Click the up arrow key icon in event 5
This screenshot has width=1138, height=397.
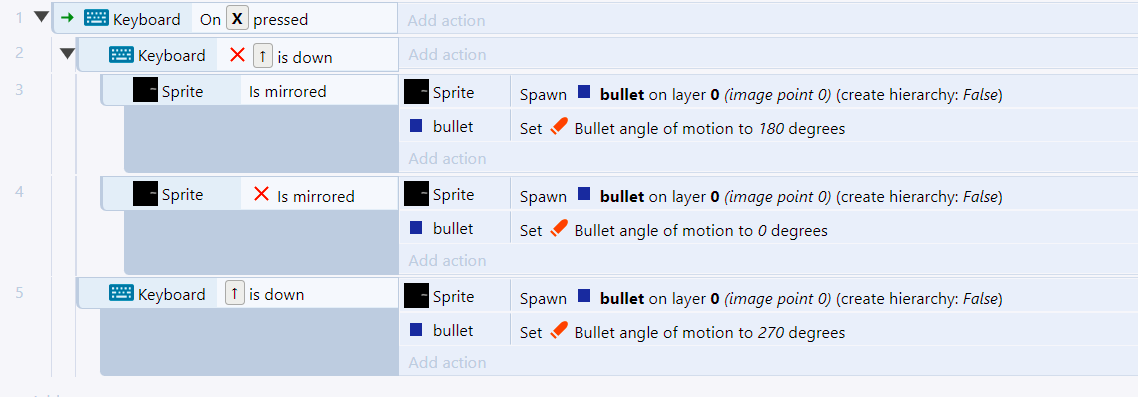click(234, 293)
